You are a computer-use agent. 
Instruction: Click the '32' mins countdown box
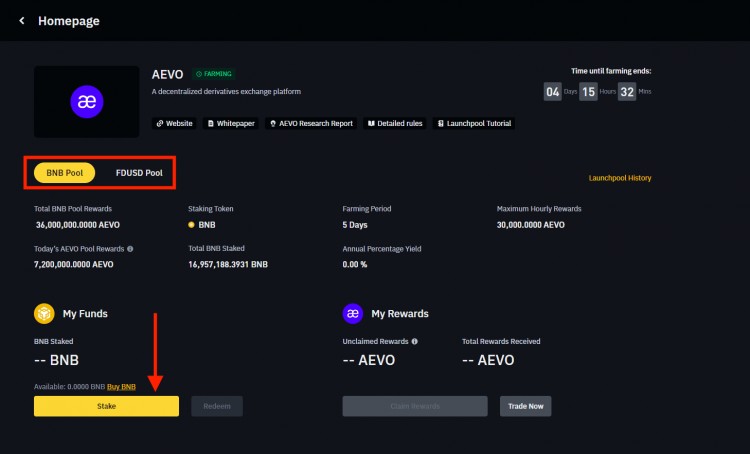pos(627,92)
